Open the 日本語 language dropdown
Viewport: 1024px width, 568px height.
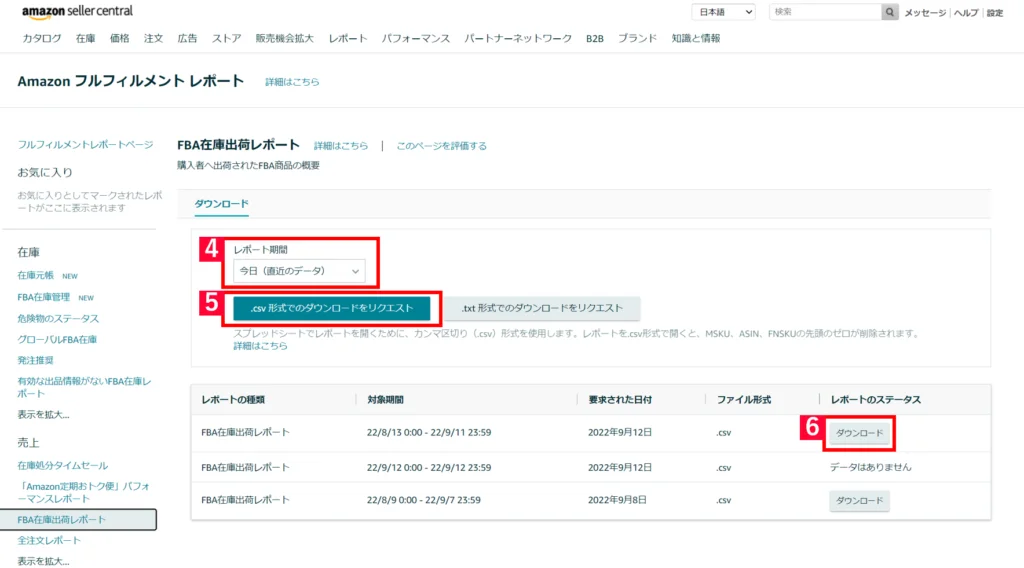[724, 12]
